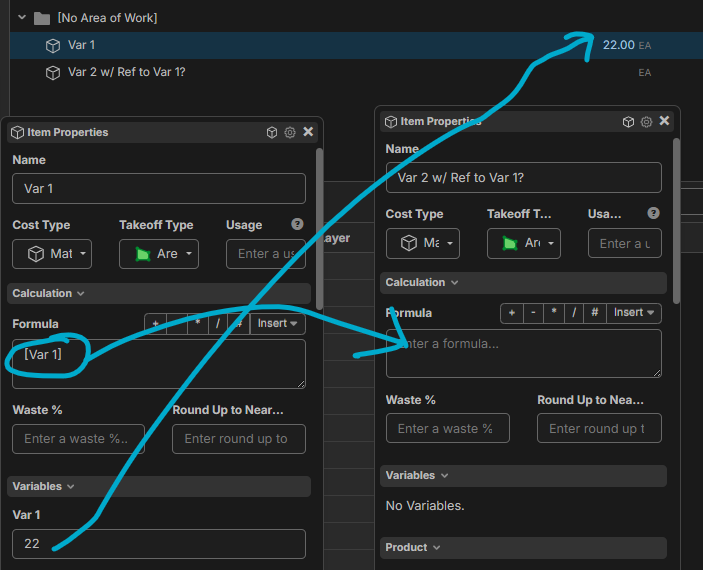Click the Var 2 formula input box
Screen dimensions: 703x570
(x=523, y=354)
